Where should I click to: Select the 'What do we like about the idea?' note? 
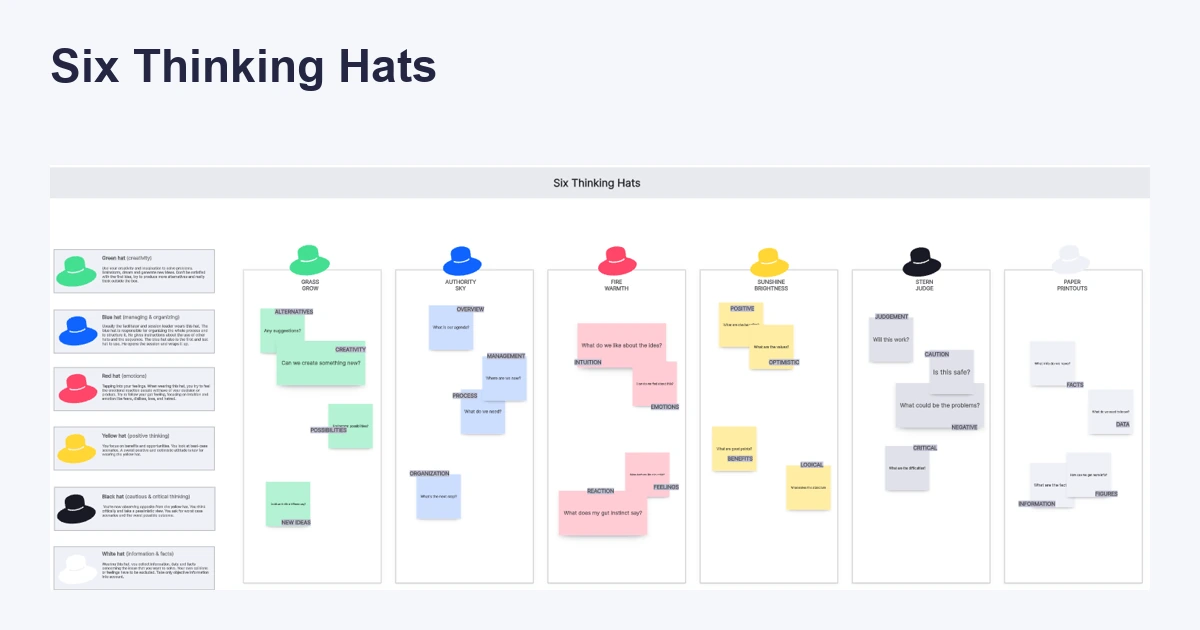[x=622, y=346]
